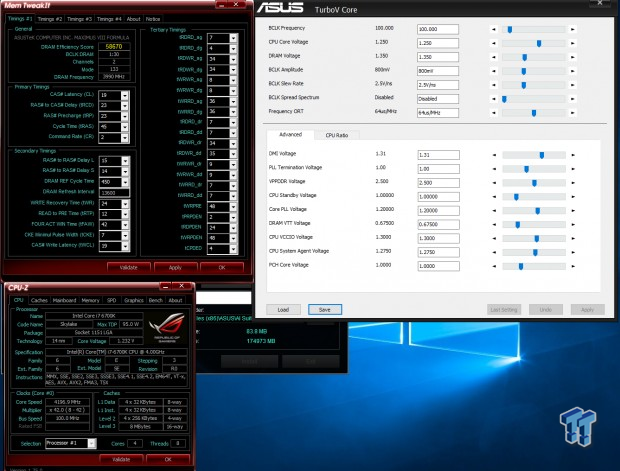Open the Memory tab in CPU-Z
This screenshot has width=620, height=471.
click(91, 301)
